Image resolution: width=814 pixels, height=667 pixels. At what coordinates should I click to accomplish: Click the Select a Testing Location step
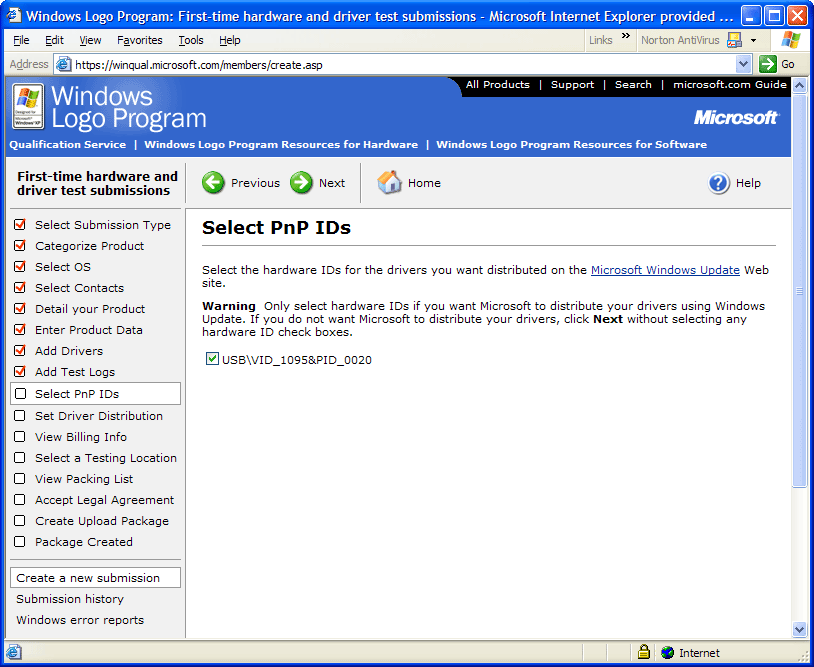point(106,458)
